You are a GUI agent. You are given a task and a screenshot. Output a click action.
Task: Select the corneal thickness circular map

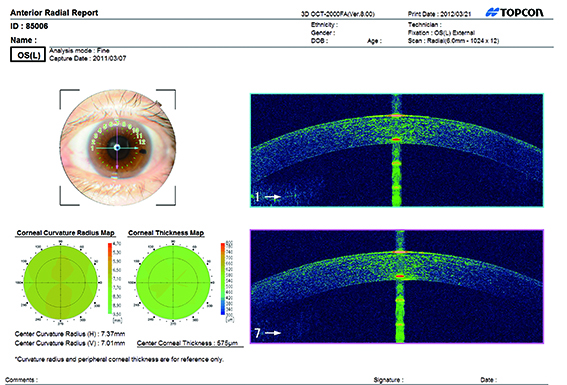173,282
